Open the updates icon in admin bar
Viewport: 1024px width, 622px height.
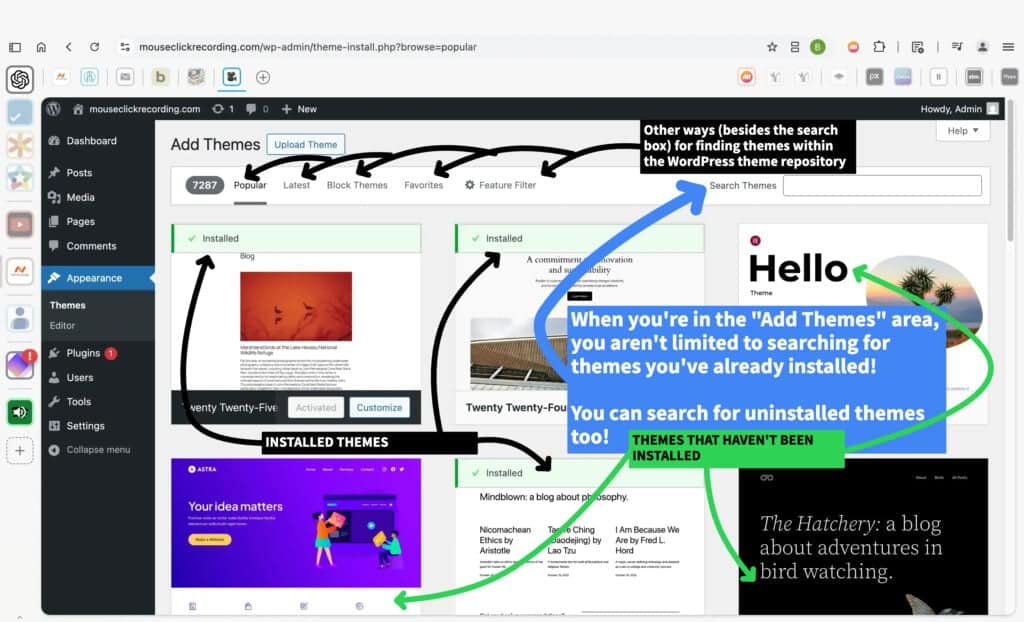click(x=222, y=109)
